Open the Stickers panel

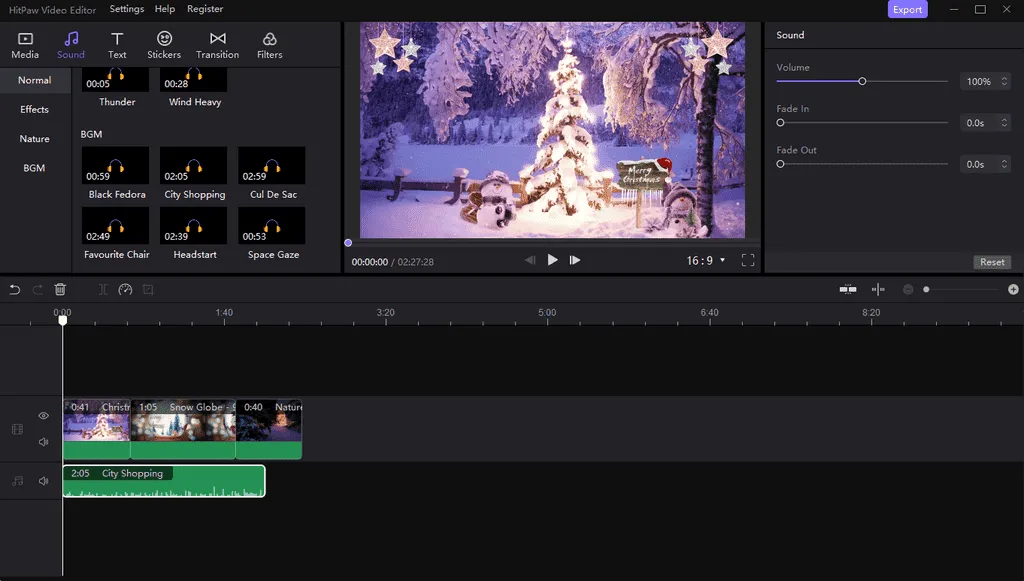[x=164, y=45]
